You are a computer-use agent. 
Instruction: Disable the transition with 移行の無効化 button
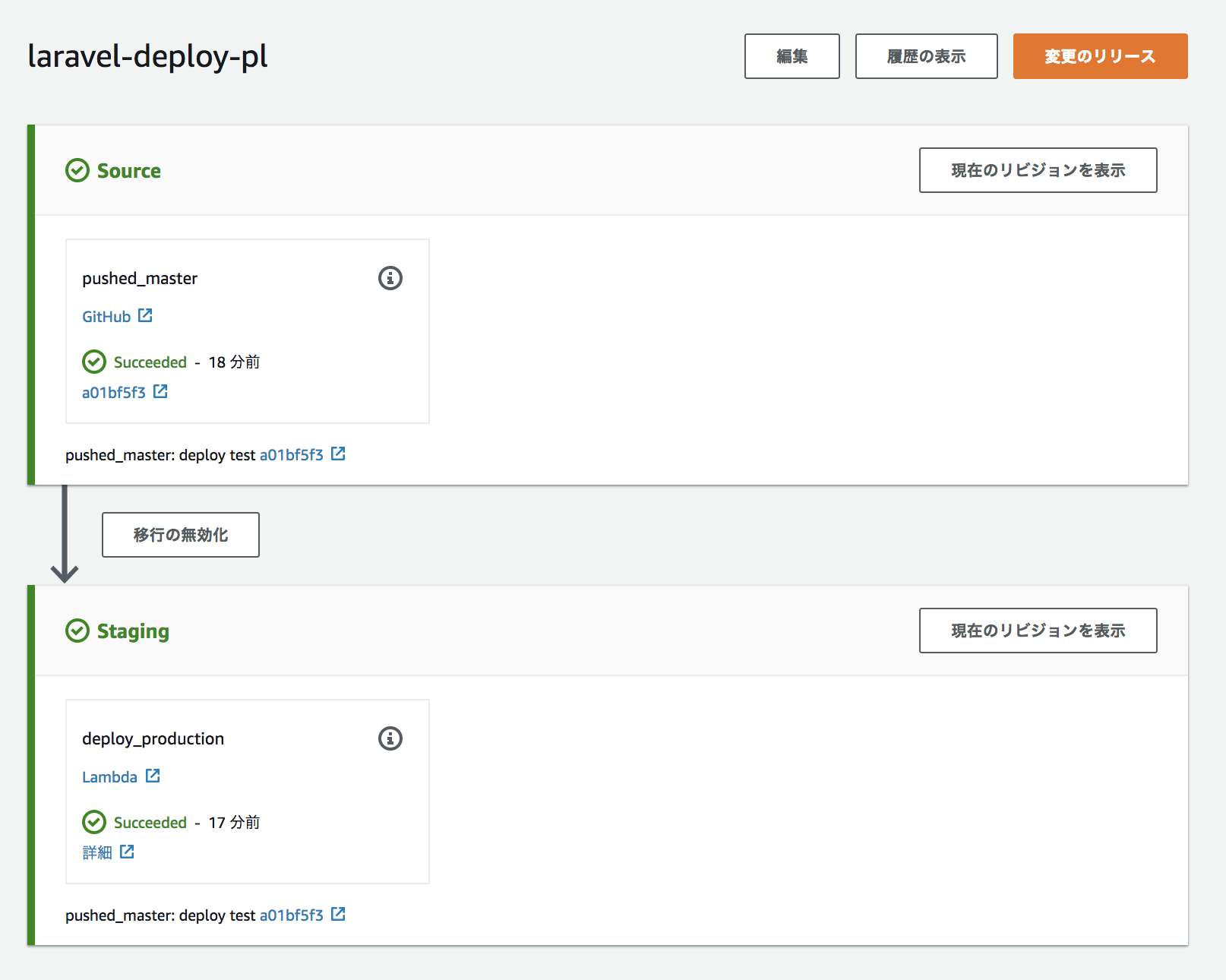click(180, 535)
